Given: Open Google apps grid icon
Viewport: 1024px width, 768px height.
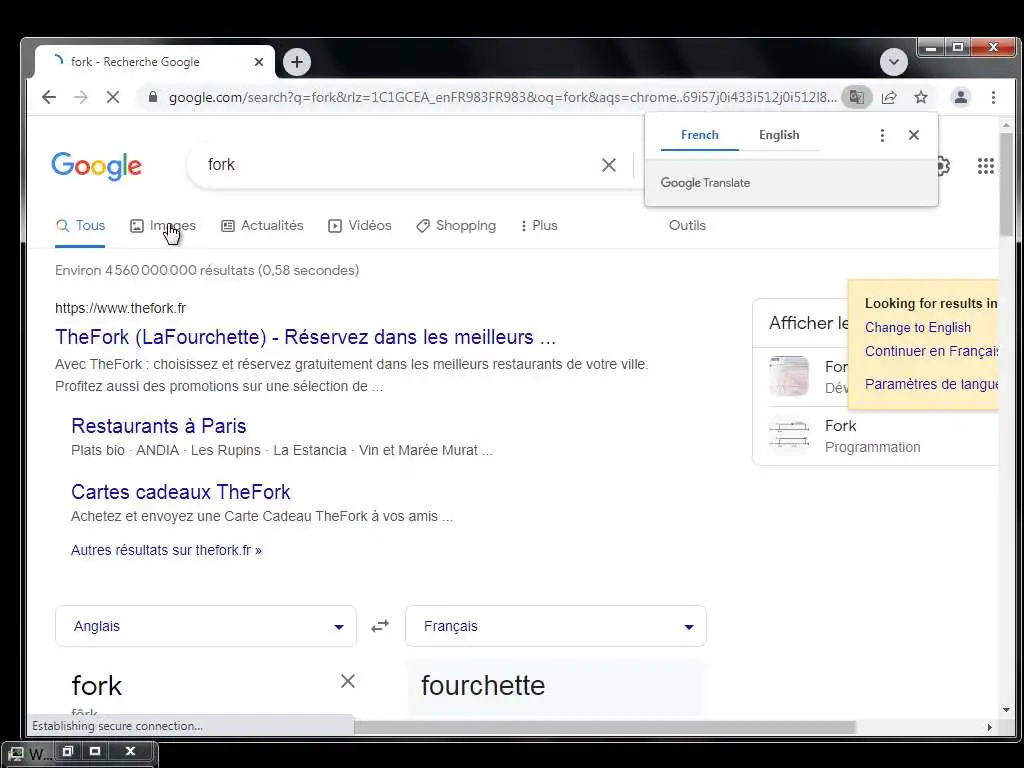Looking at the screenshot, I should click(x=985, y=166).
